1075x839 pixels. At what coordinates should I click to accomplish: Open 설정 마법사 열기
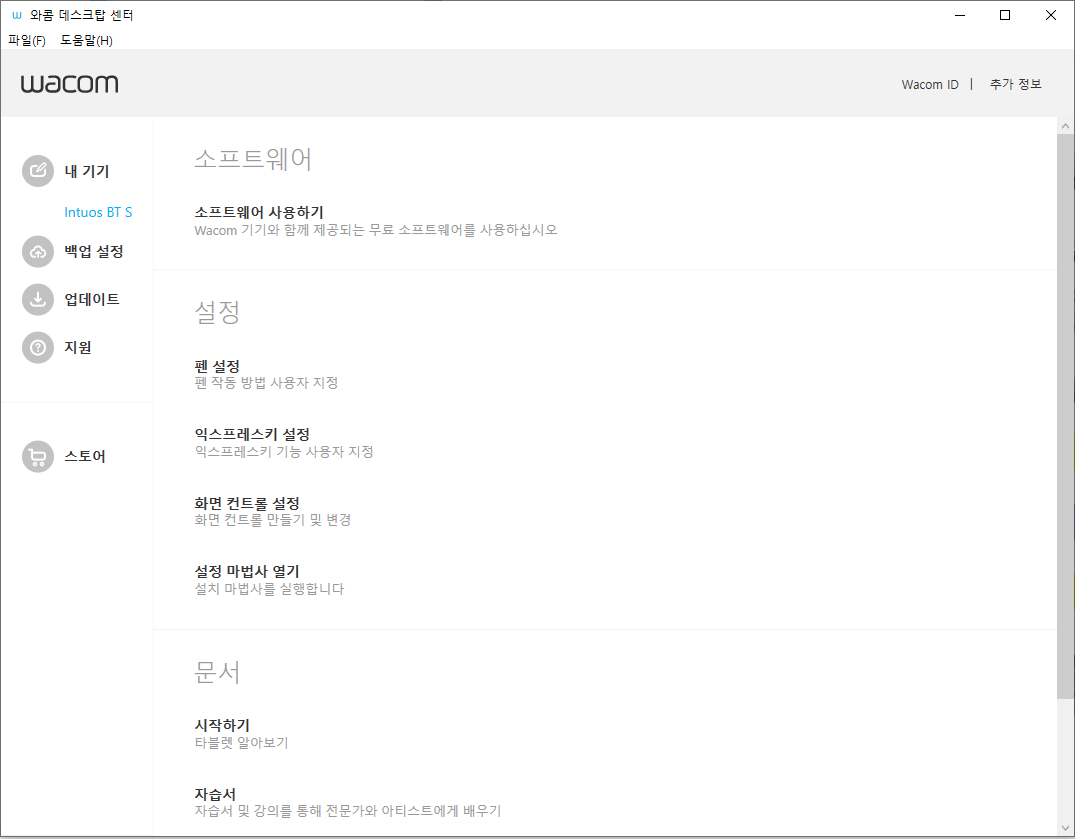pyautogui.click(x=247, y=572)
